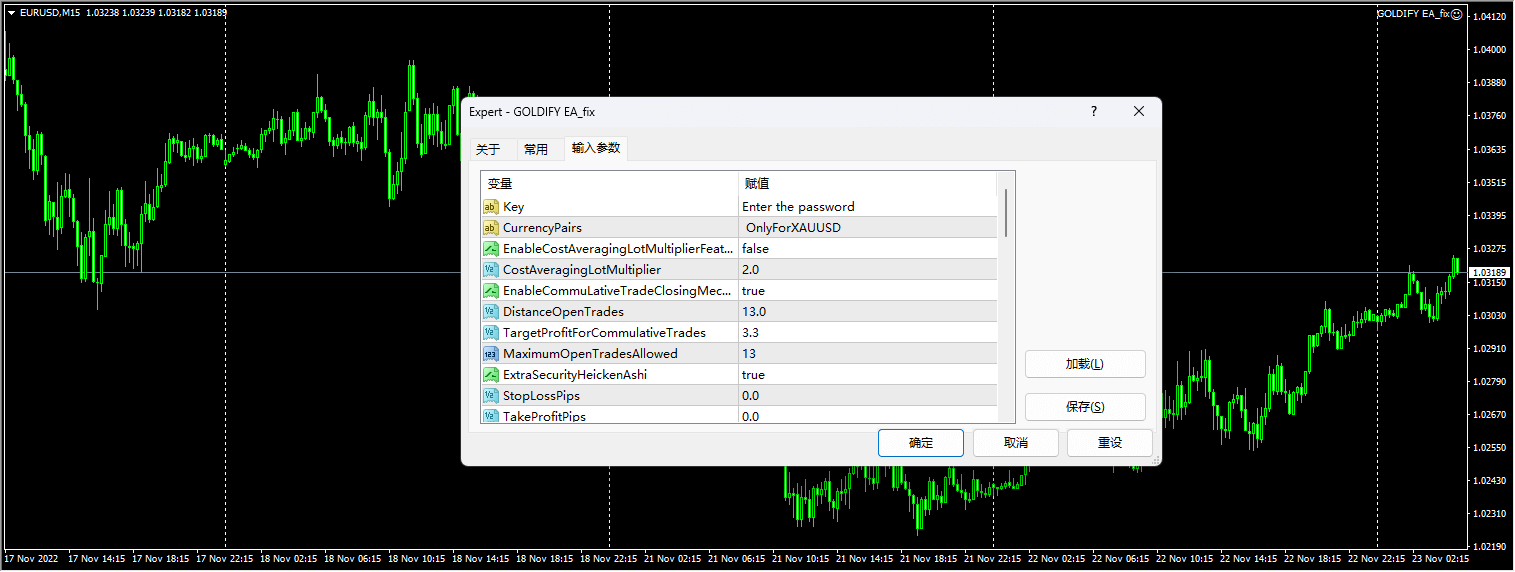This screenshot has height=572, width=1515.
Task: Click the StopLossPips parameter icon
Action: [x=491, y=396]
